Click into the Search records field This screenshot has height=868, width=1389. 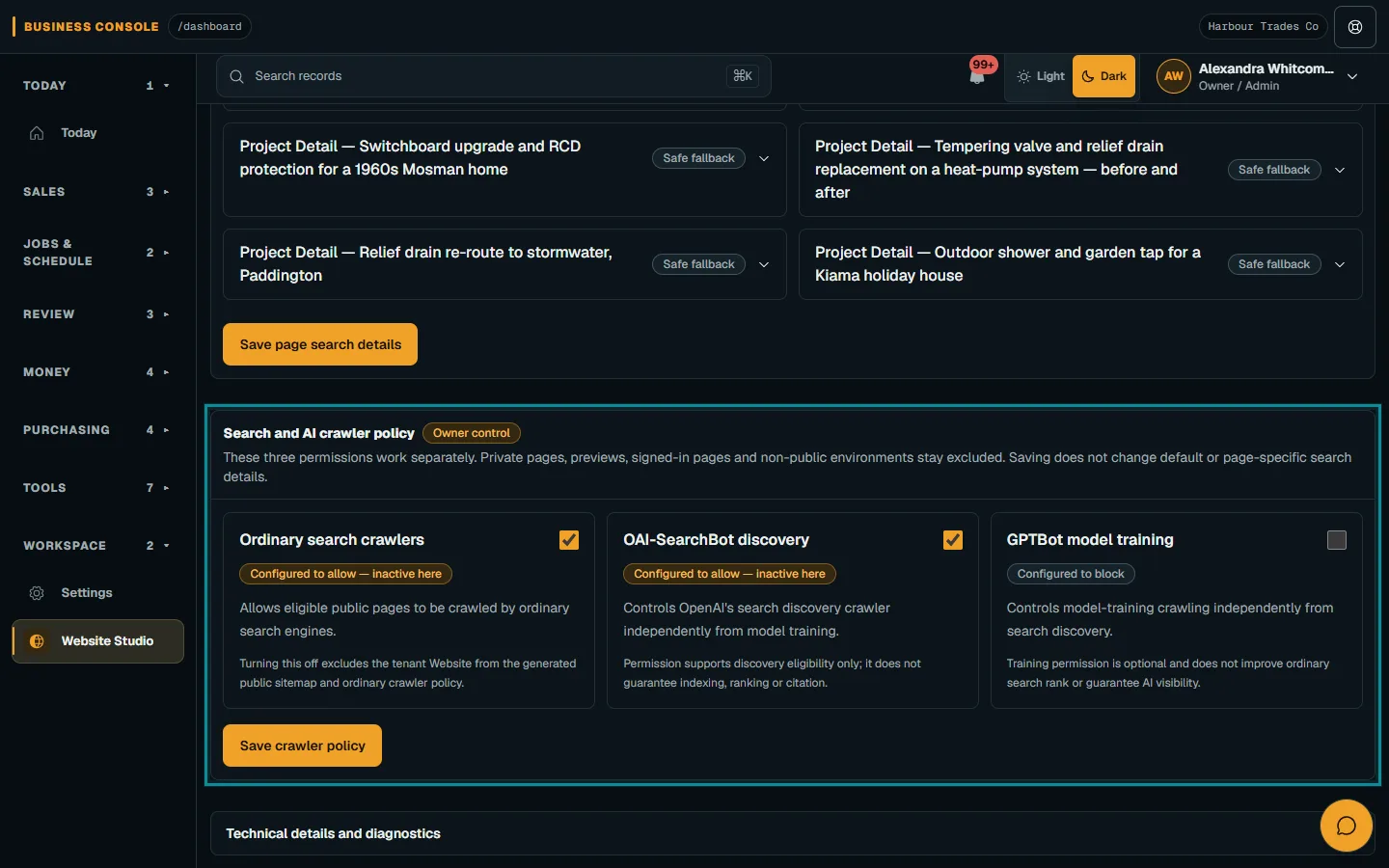pyautogui.click(x=493, y=76)
